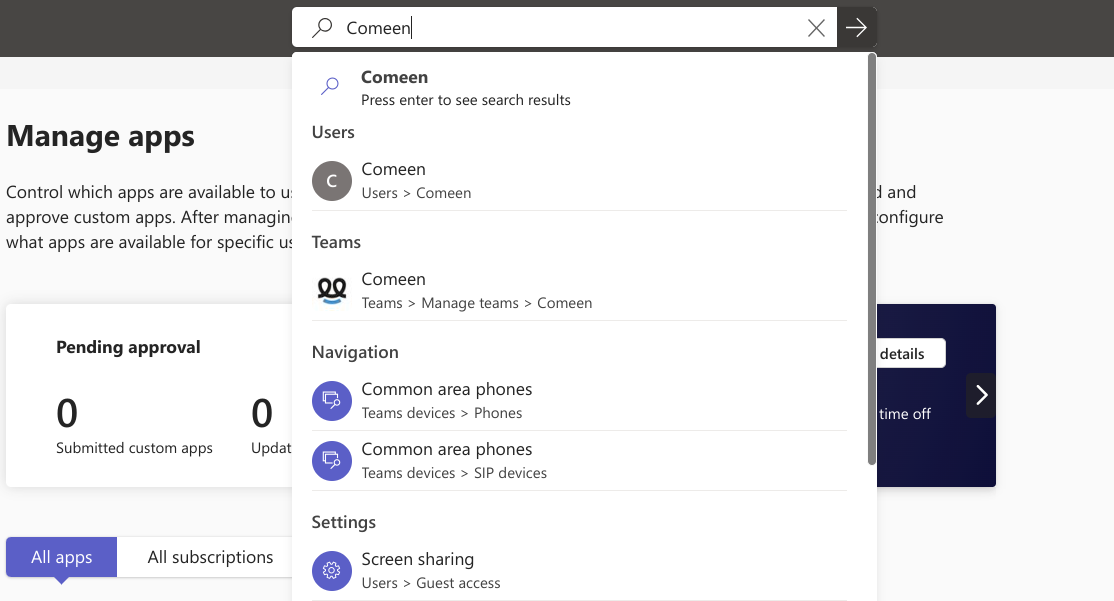This screenshot has height=601, width=1114.
Task: Select Common area phones under Phones icon
Action: (x=332, y=401)
